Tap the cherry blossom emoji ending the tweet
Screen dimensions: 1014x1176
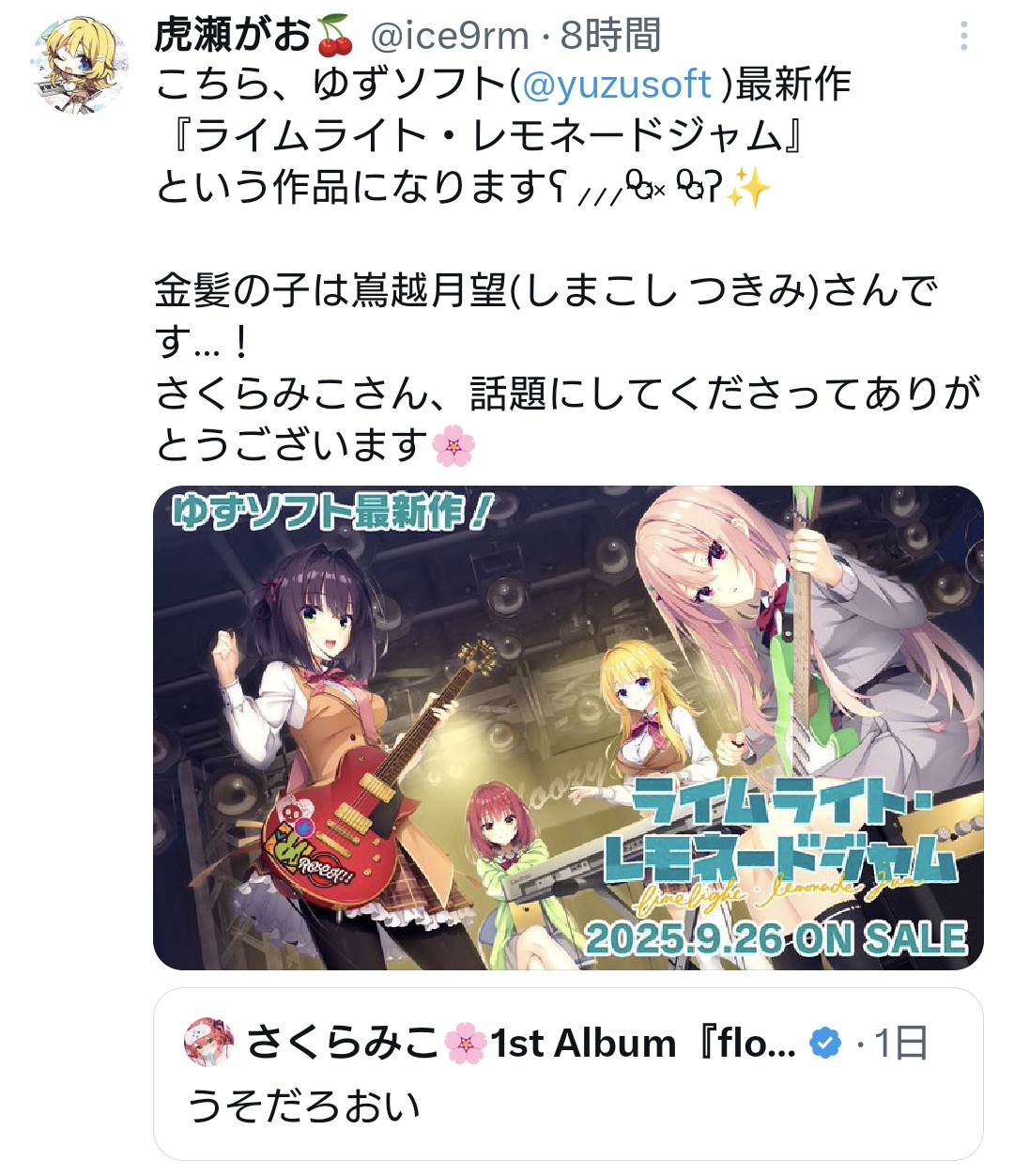(453, 444)
